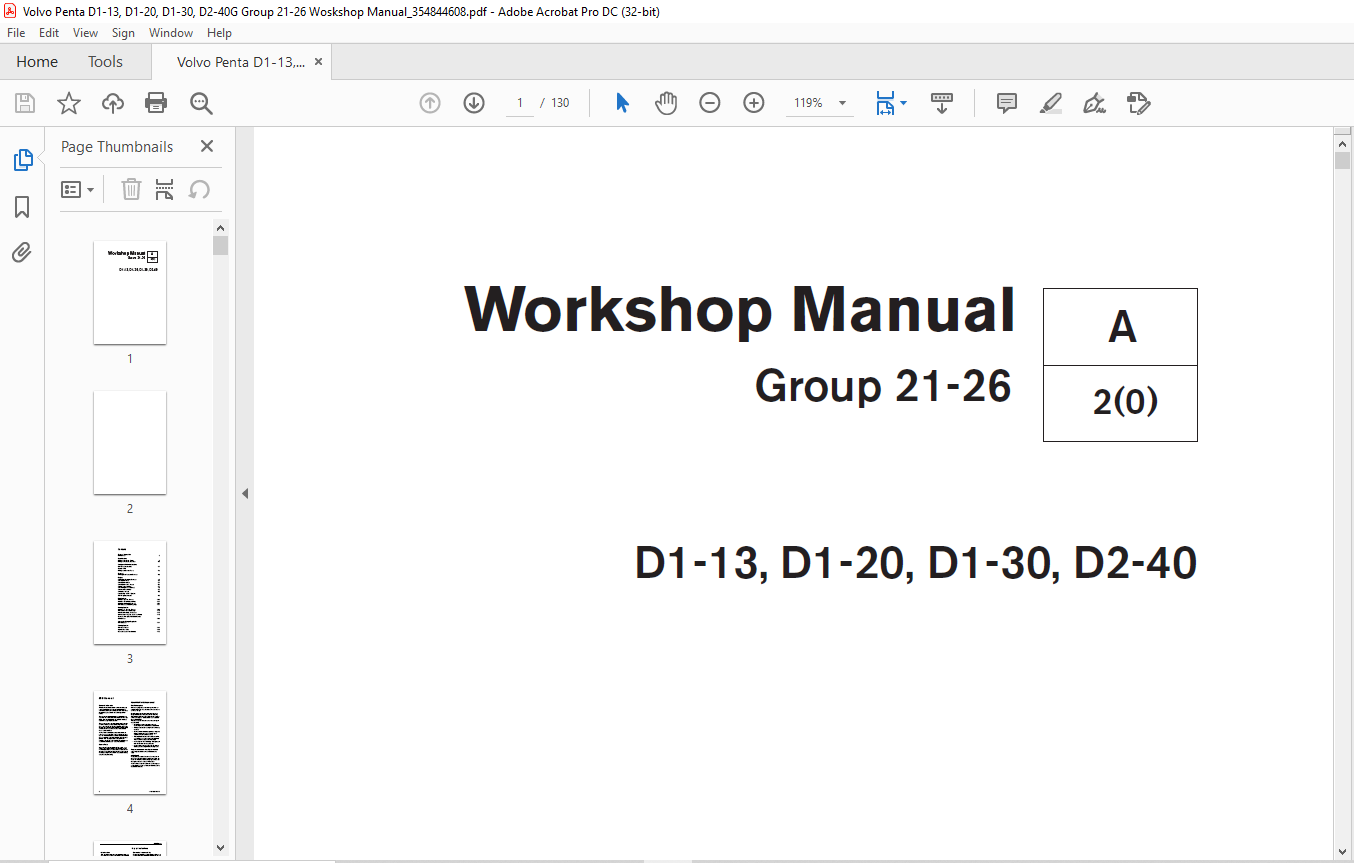This screenshot has width=1354, height=863.
Task: Open the Sign menu
Action: [x=123, y=33]
